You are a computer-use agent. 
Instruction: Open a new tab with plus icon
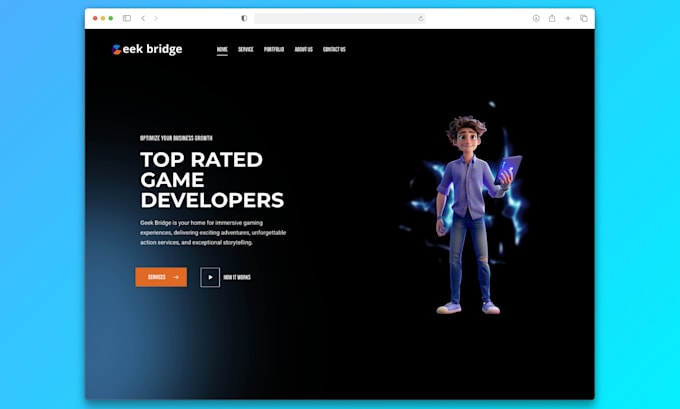pos(568,18)
